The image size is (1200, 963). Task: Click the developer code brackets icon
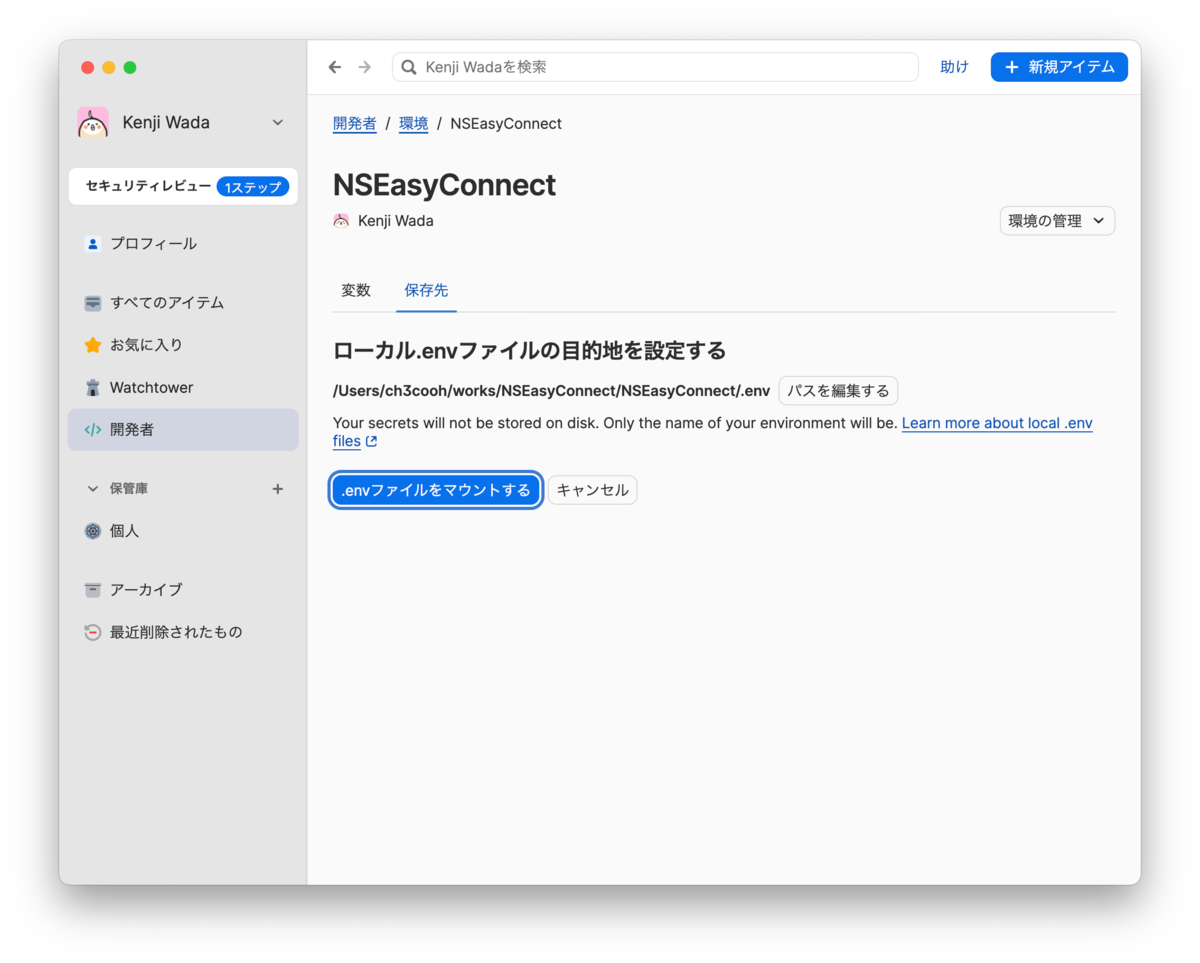[93, 430]
